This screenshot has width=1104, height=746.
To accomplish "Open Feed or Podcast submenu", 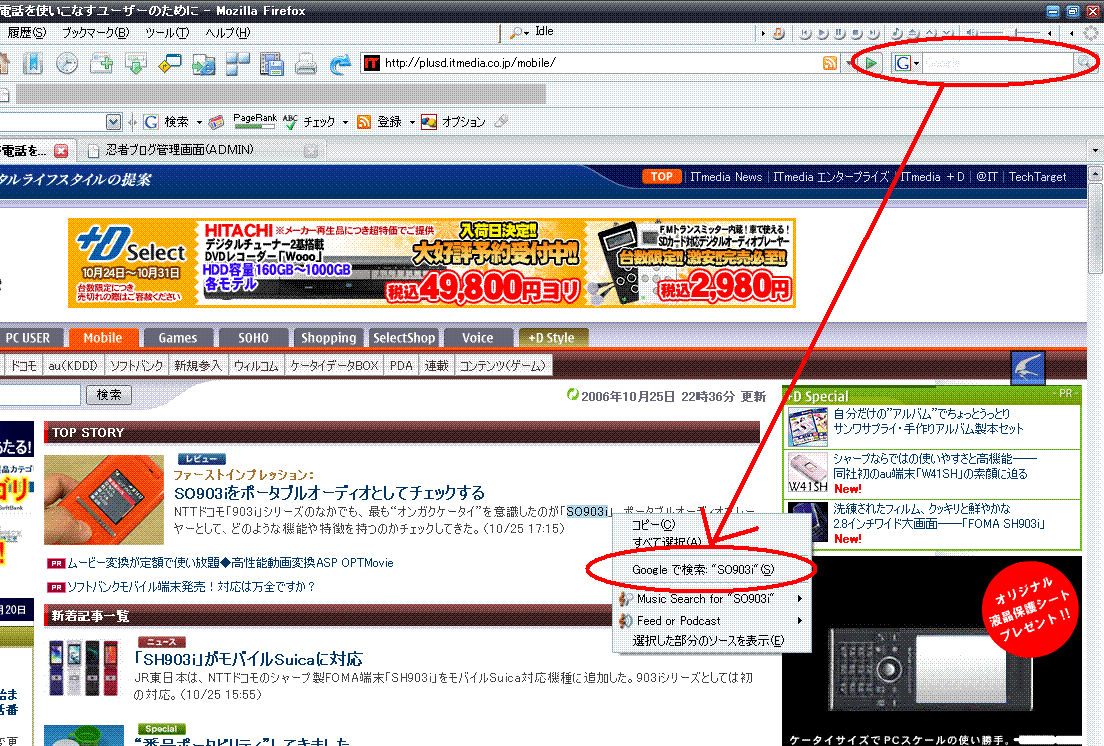I will coord(711,621).
